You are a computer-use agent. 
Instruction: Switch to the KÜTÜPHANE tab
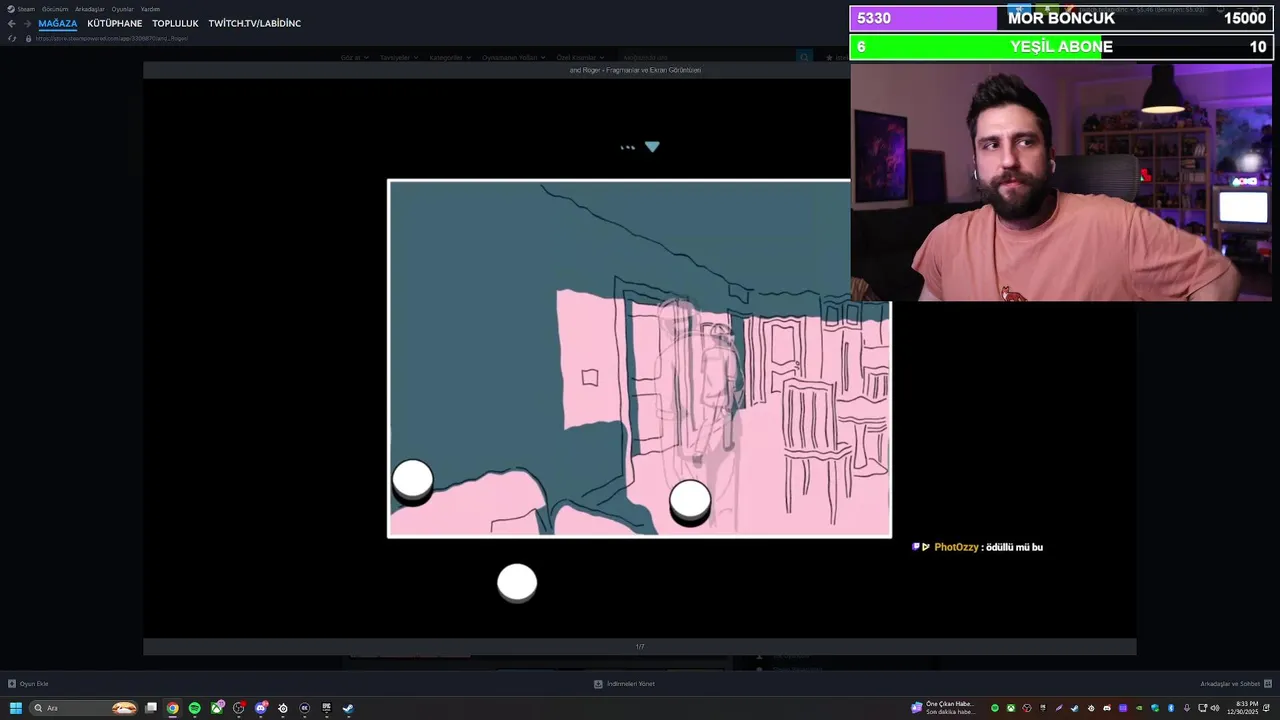[x=115, y=23]
